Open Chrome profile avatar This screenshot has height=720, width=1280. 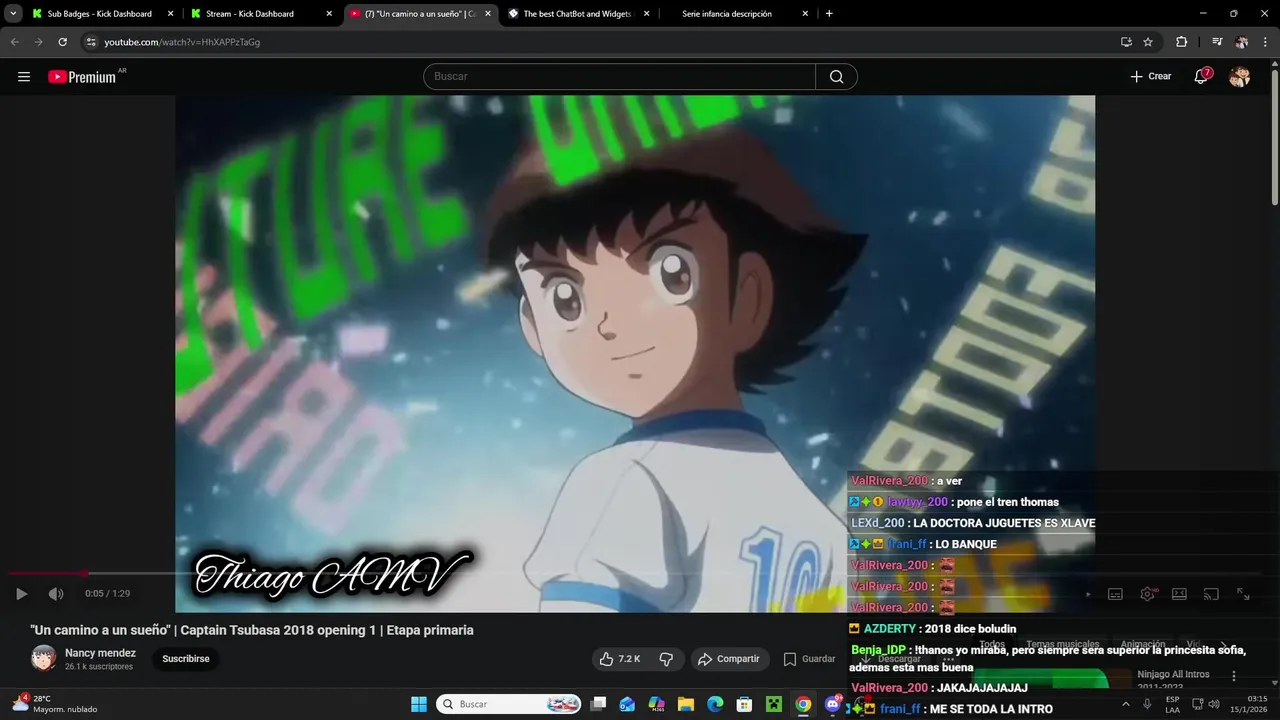pyautogui.click(x=1241, y=42)
